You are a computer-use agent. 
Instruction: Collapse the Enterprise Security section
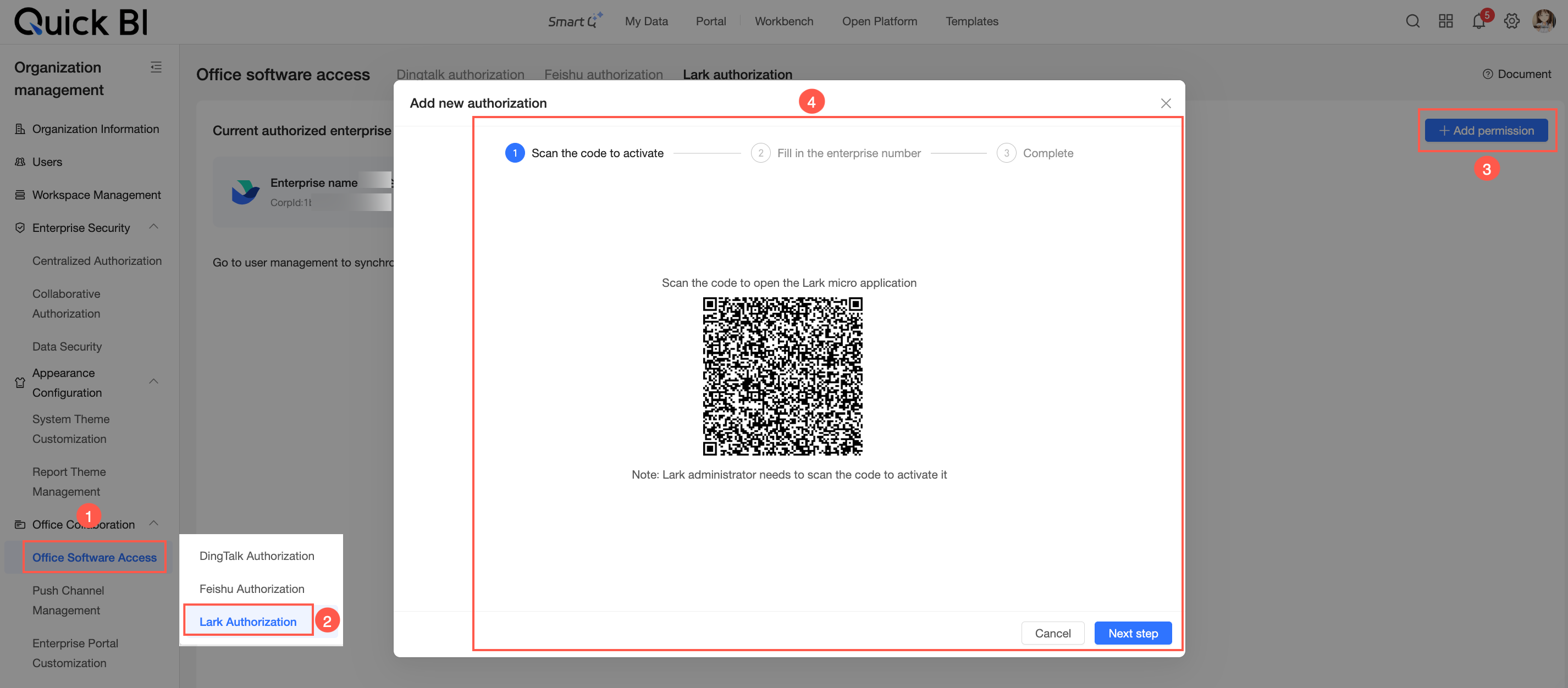pos(153,227)
